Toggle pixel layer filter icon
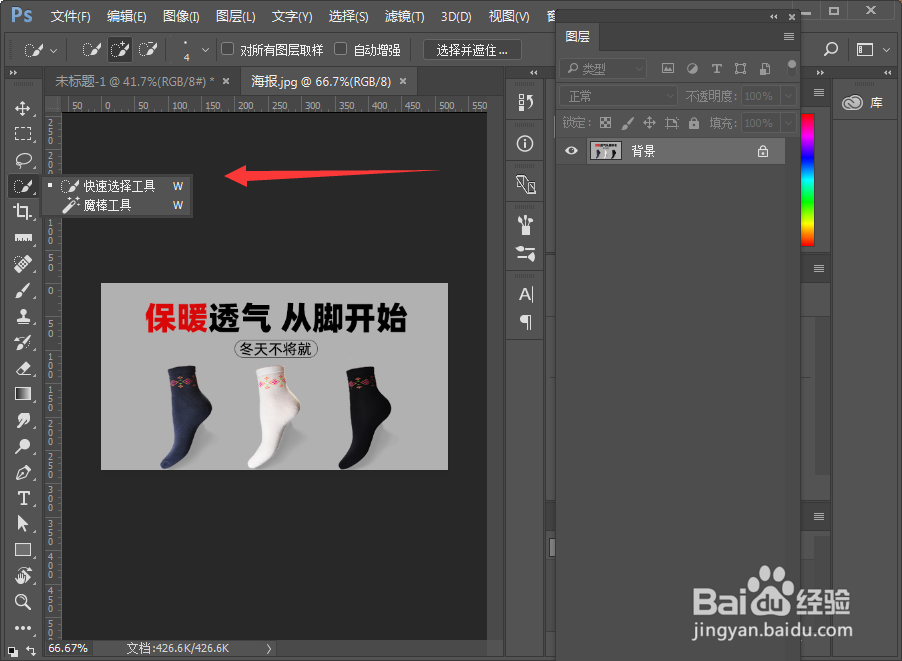The width and height of the screenshot is (902, 661). [668, 68]
